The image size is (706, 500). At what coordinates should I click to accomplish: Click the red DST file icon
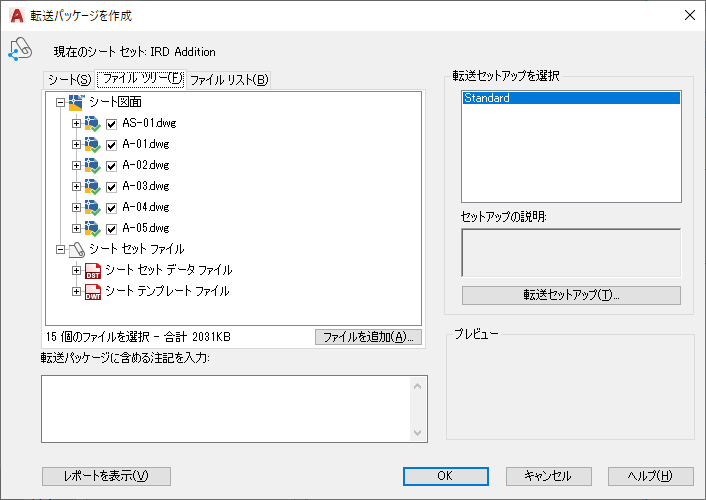93,271
